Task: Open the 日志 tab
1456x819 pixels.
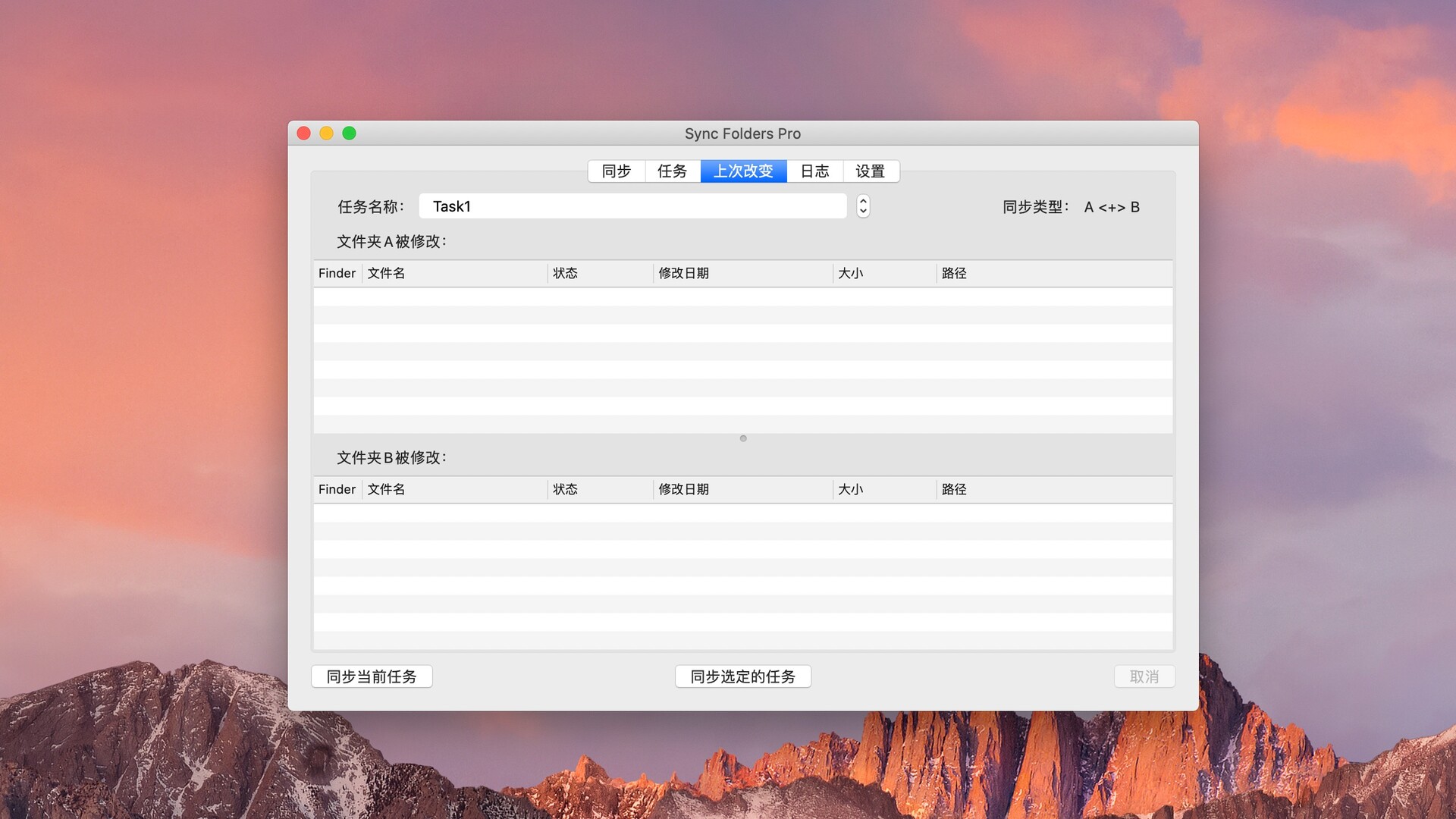Action: 815,171
